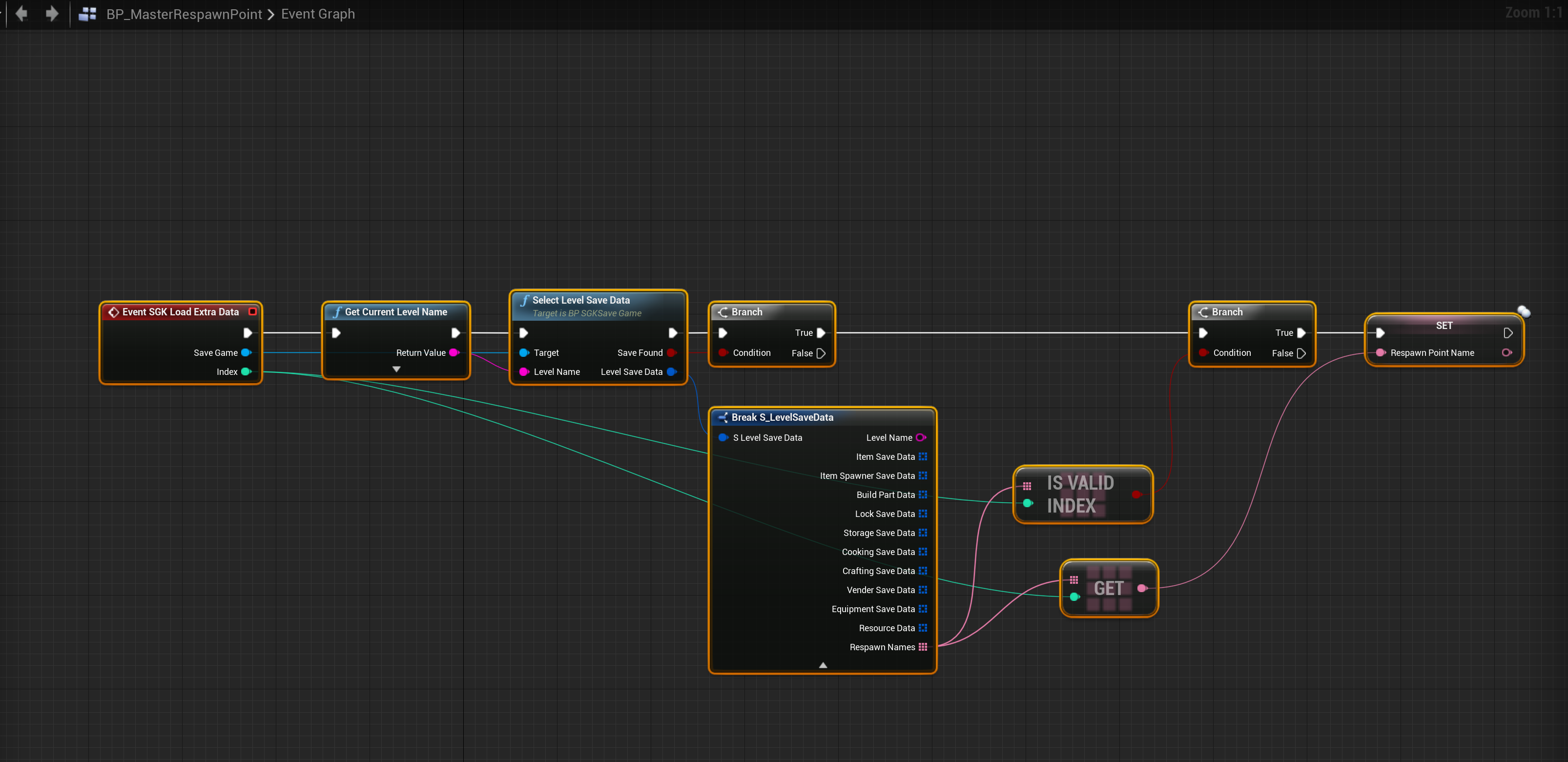Click the Event Graph breadcrumb
Image resolution: width=1568 pixels, height=762 pixels.
[318, 13]
